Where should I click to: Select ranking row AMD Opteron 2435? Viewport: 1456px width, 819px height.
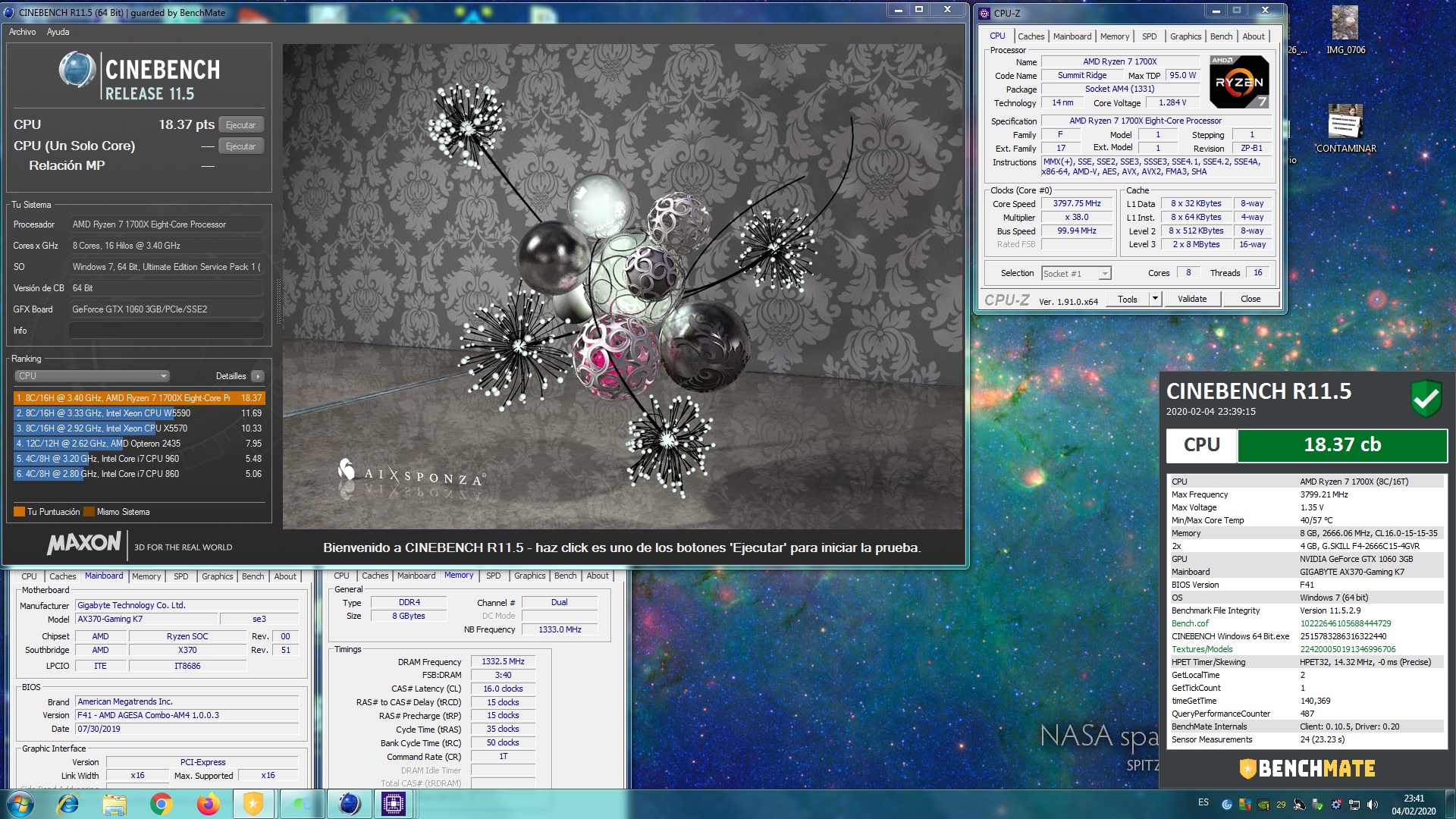point(139,444)
